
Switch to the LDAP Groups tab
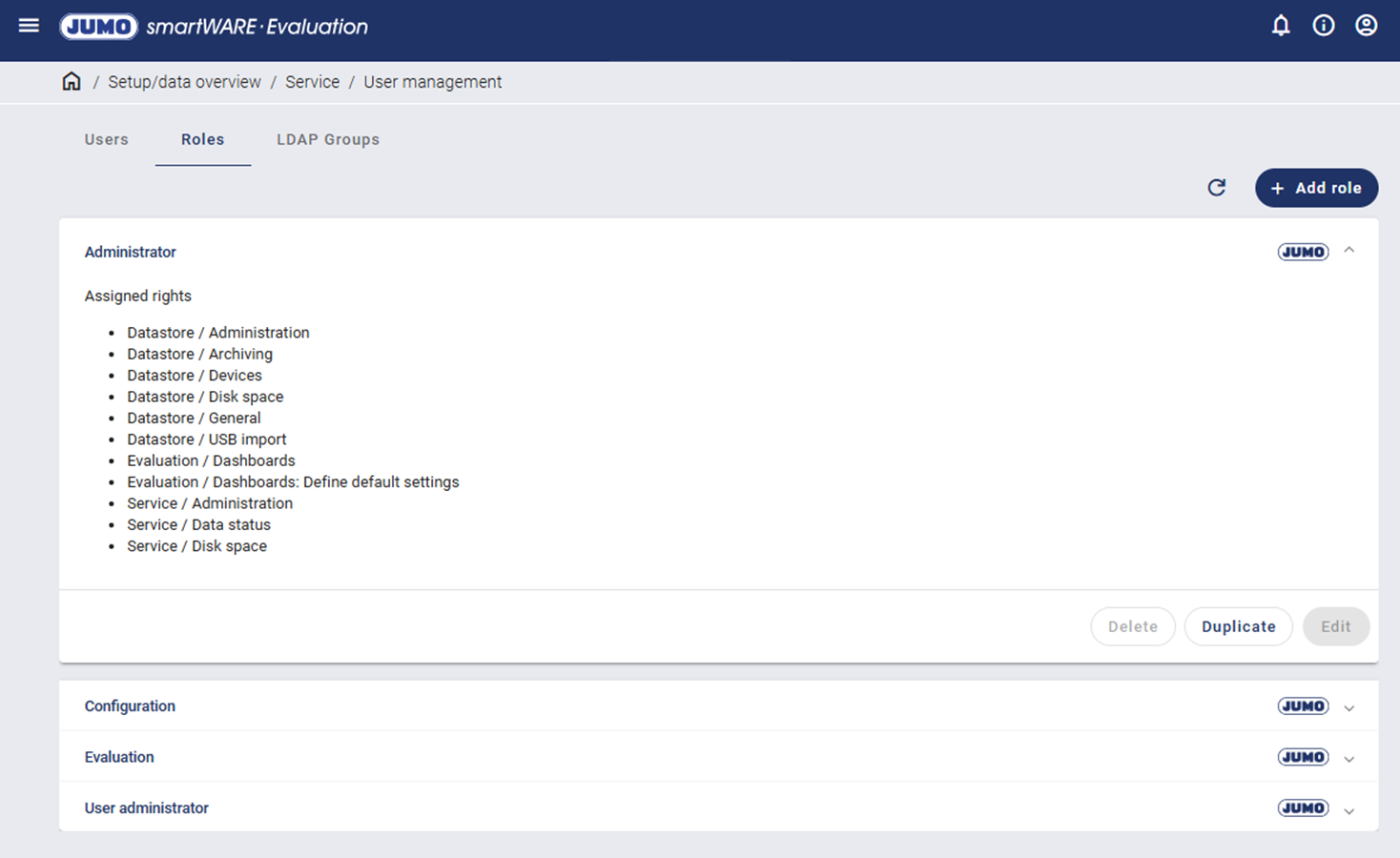(328, 139)
